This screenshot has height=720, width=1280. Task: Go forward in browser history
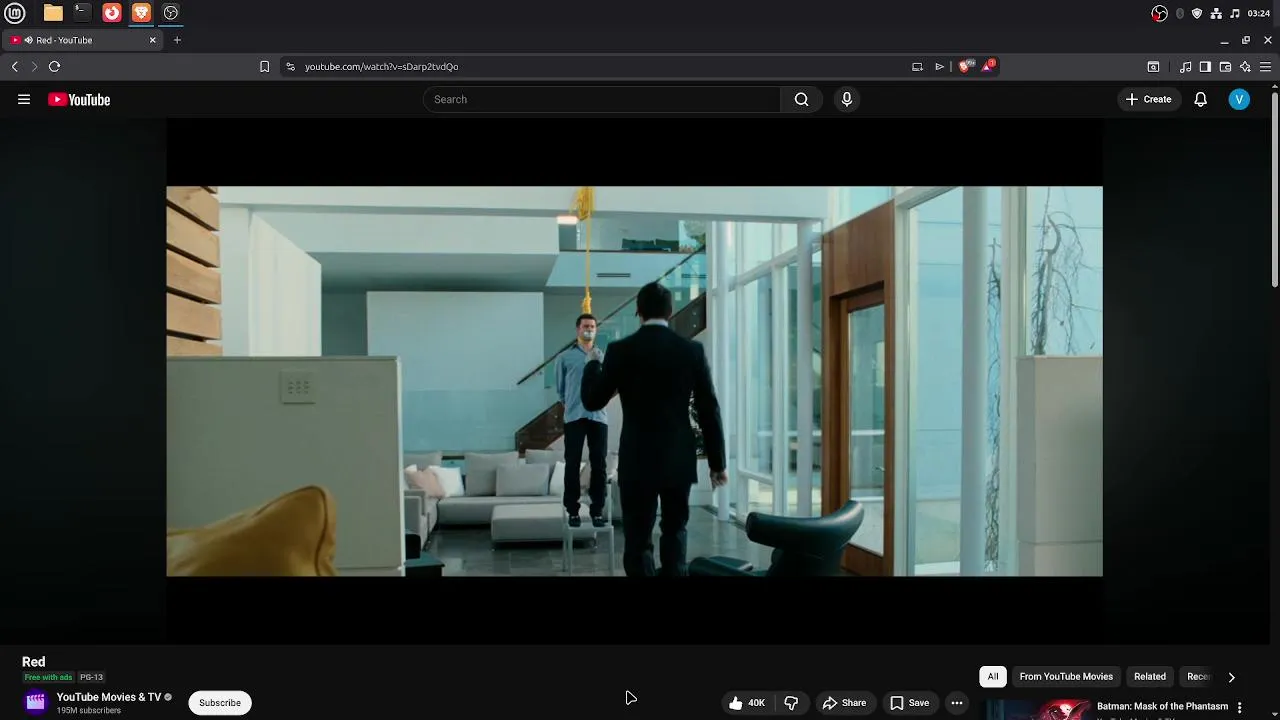click(x=34, y=66)
